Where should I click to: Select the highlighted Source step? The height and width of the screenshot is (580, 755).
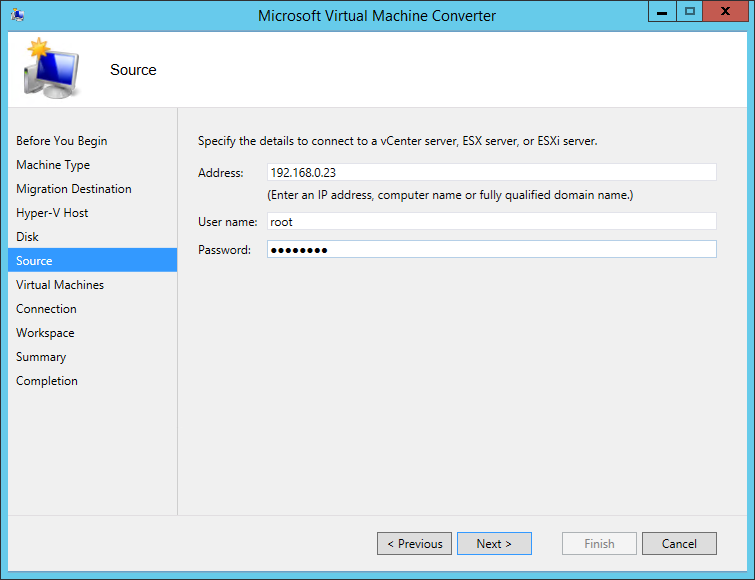[x=92, y=260]
